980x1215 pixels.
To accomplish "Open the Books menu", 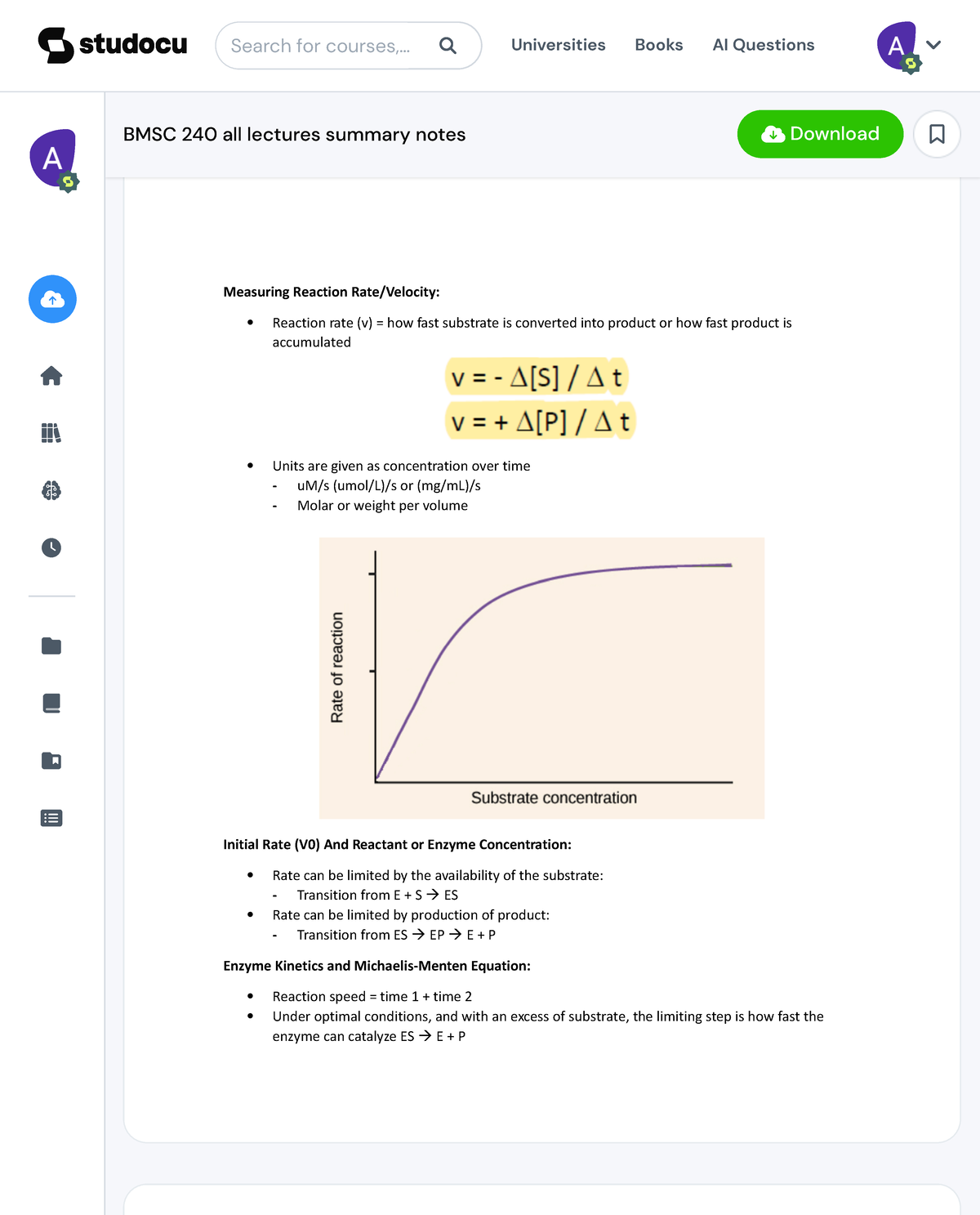I will tap(659, 45).
